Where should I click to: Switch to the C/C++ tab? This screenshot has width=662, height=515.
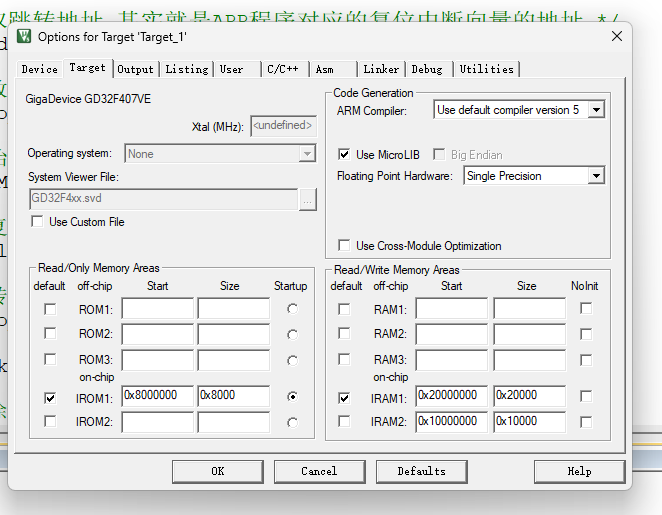coord(283,69)
